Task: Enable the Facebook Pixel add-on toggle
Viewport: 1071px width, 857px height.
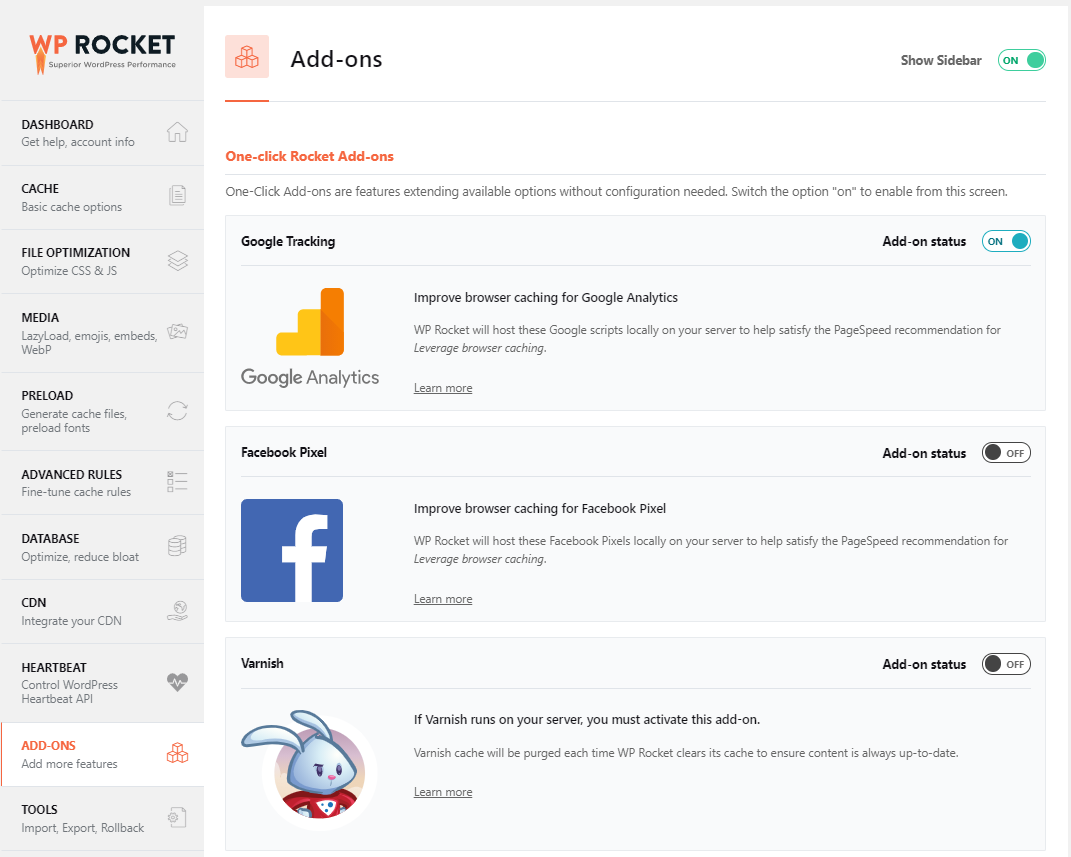Action: 1006,453
